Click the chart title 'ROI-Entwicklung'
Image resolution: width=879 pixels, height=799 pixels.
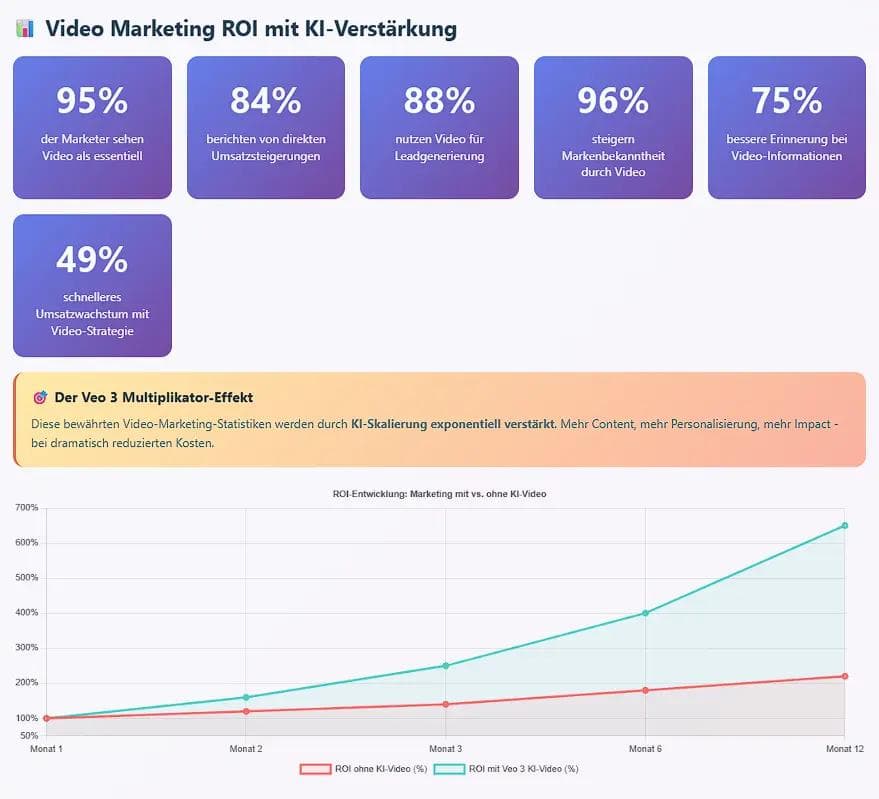[440, 494]
